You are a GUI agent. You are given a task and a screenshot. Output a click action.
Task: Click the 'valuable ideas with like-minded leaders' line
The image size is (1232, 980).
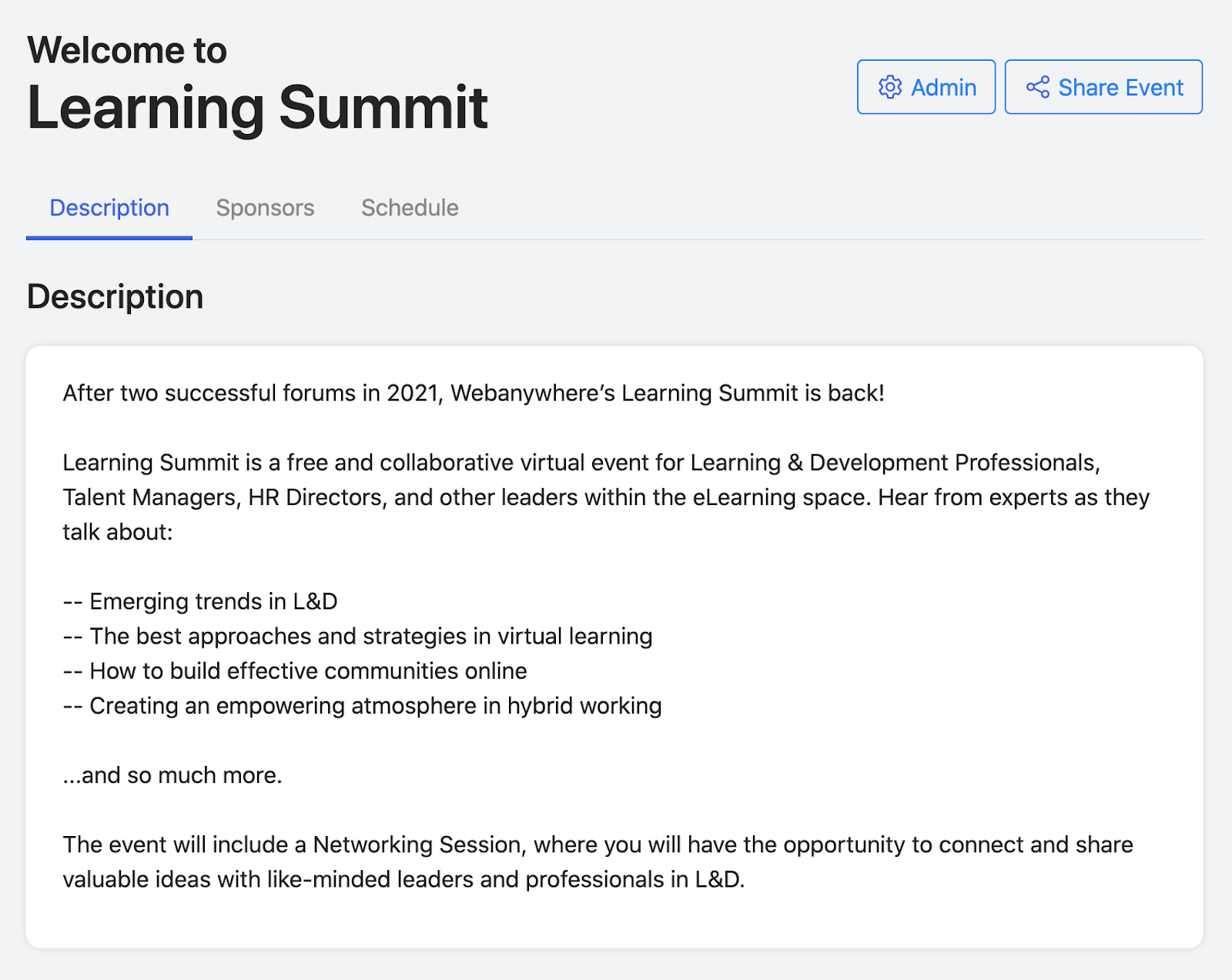click(x=404, y=879)
